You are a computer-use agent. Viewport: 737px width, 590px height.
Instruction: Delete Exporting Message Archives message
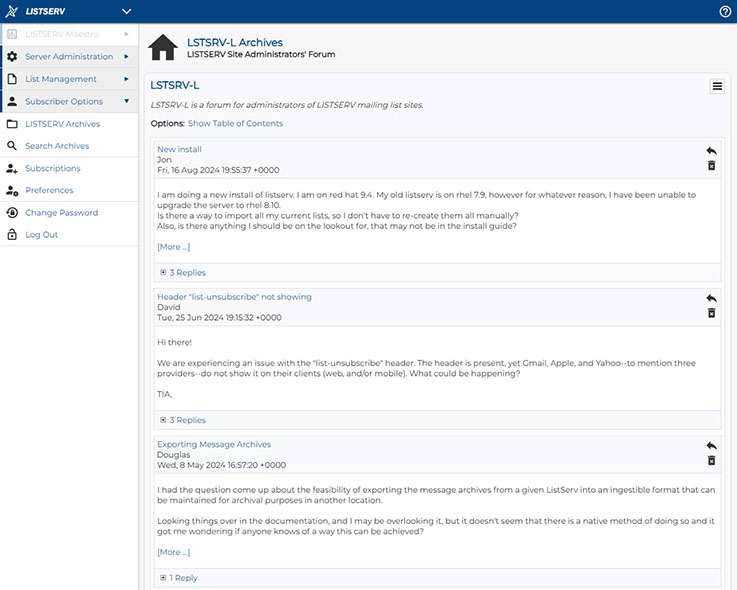click(712, 461)
